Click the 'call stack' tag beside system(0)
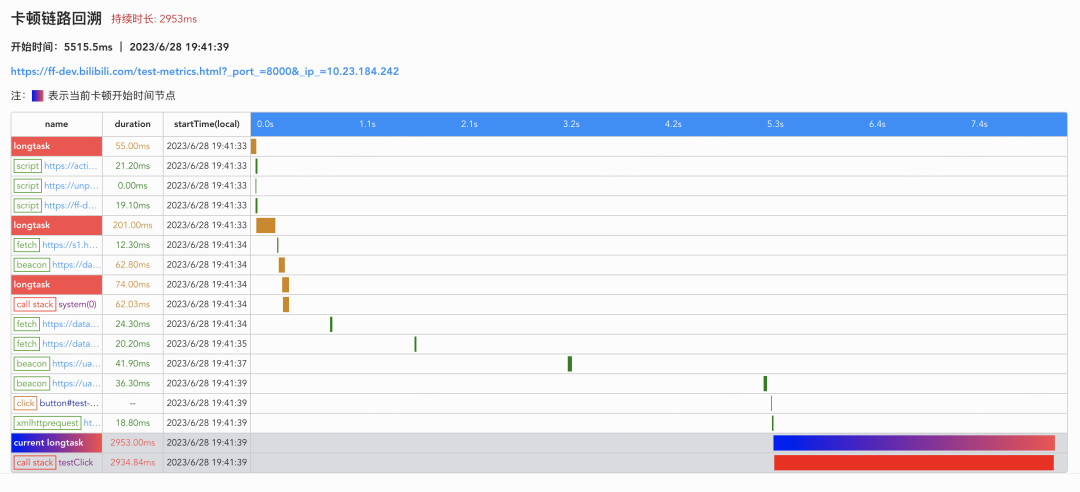Image resolution: width=1080 pixels, height=492 pixels. pyautogui.click(x=34, y=304)
